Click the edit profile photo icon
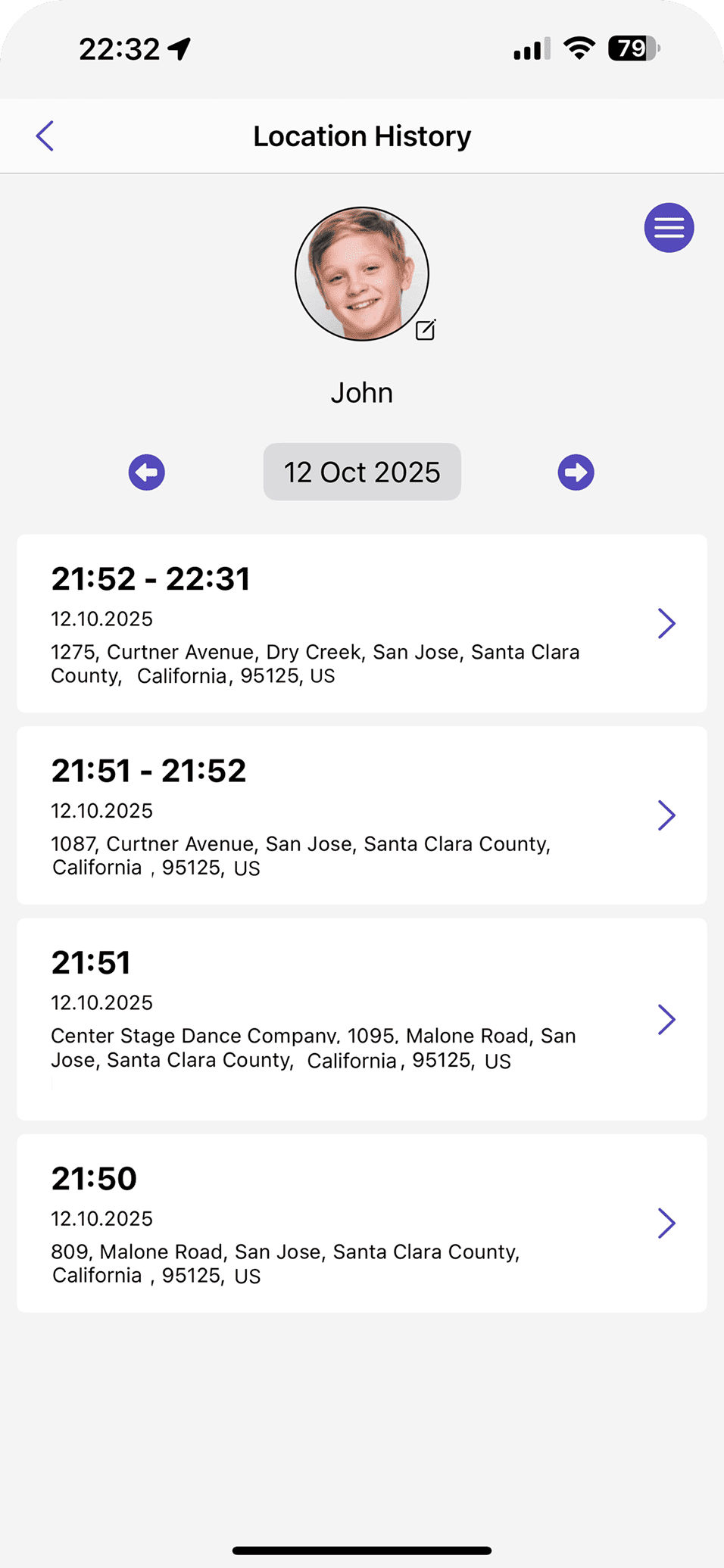 pyautogui.click(x=426, y=330)
